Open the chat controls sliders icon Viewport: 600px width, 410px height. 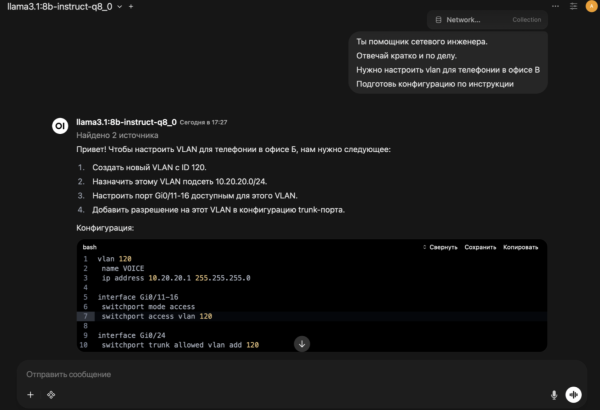573,6
